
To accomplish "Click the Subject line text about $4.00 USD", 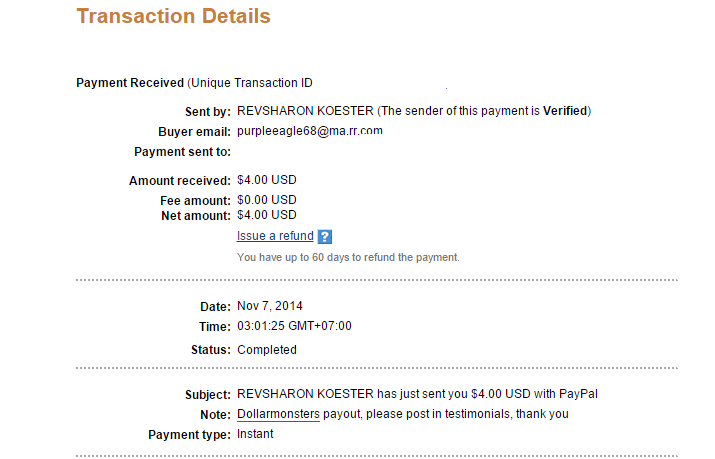I will (403, 394).
